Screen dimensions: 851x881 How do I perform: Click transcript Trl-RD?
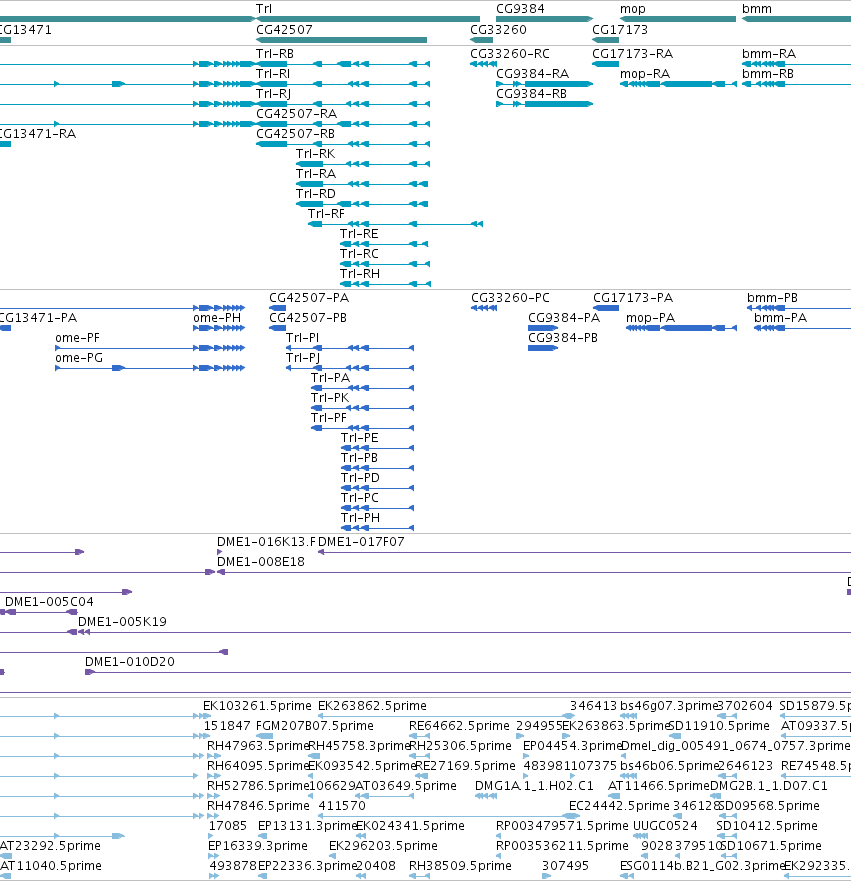tap(316, 194)
